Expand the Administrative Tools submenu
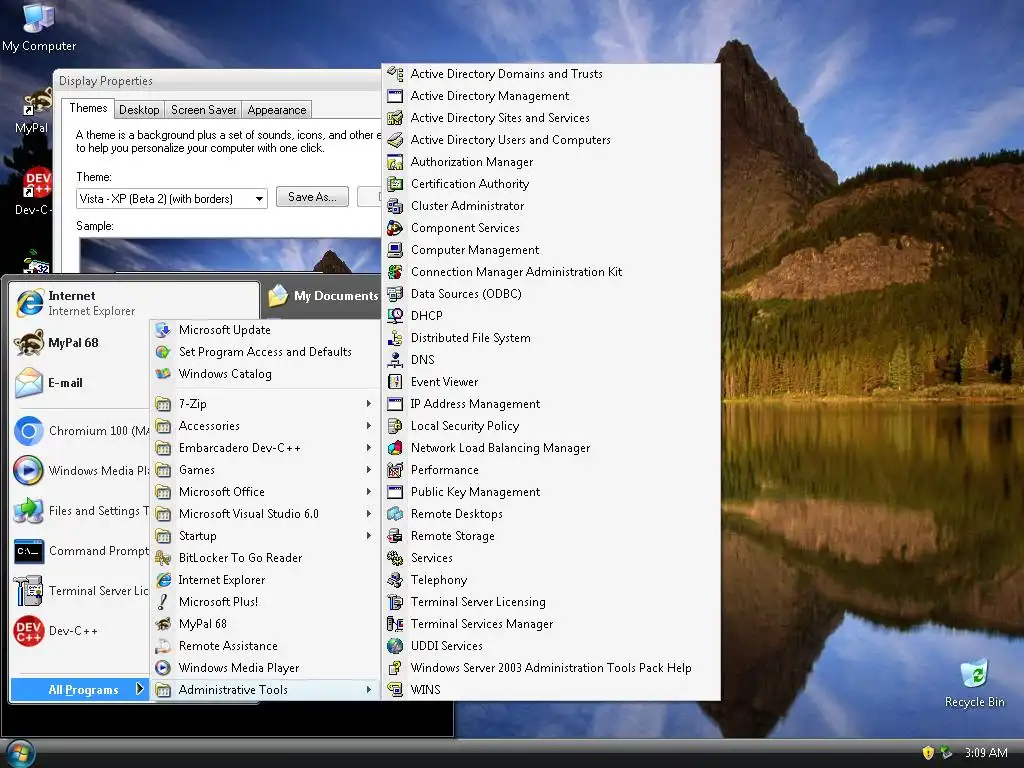1024x768 pixels. [264, 690]
